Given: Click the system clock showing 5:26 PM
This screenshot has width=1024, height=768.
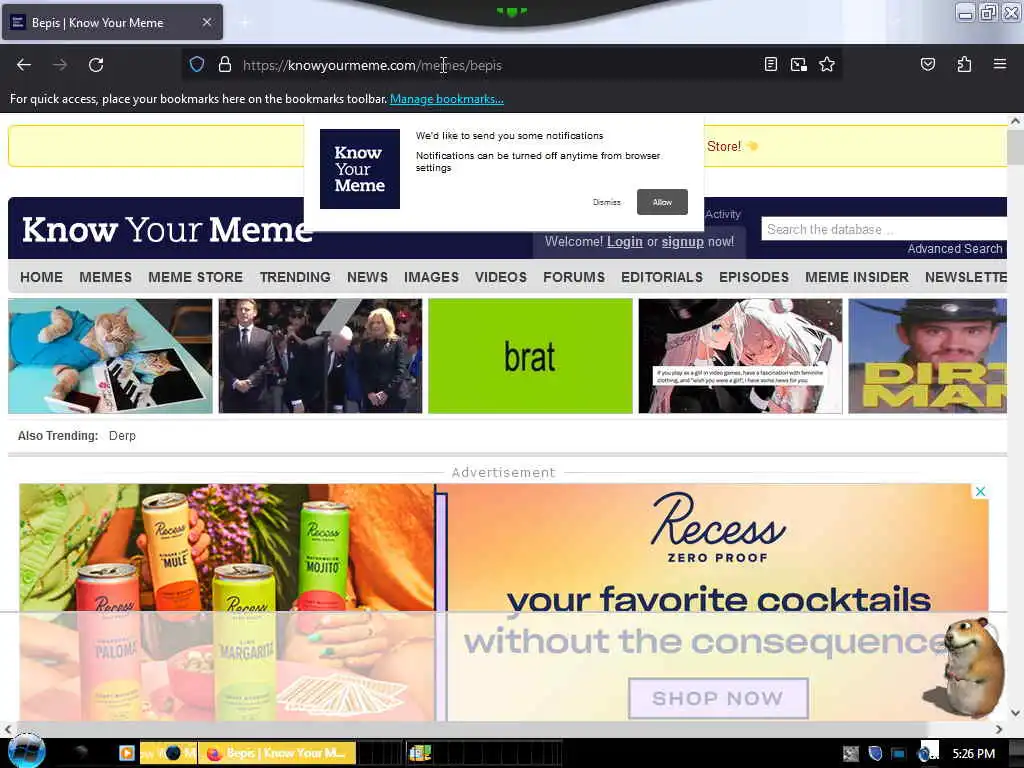Looking at the screenshot, I should [x=973, y=754].
